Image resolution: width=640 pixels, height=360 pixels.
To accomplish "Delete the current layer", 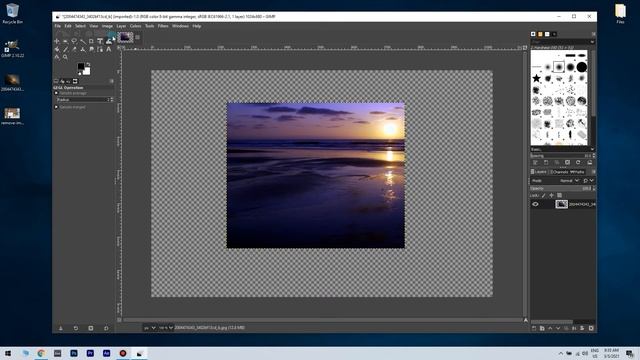I will [x=591, y=328].
